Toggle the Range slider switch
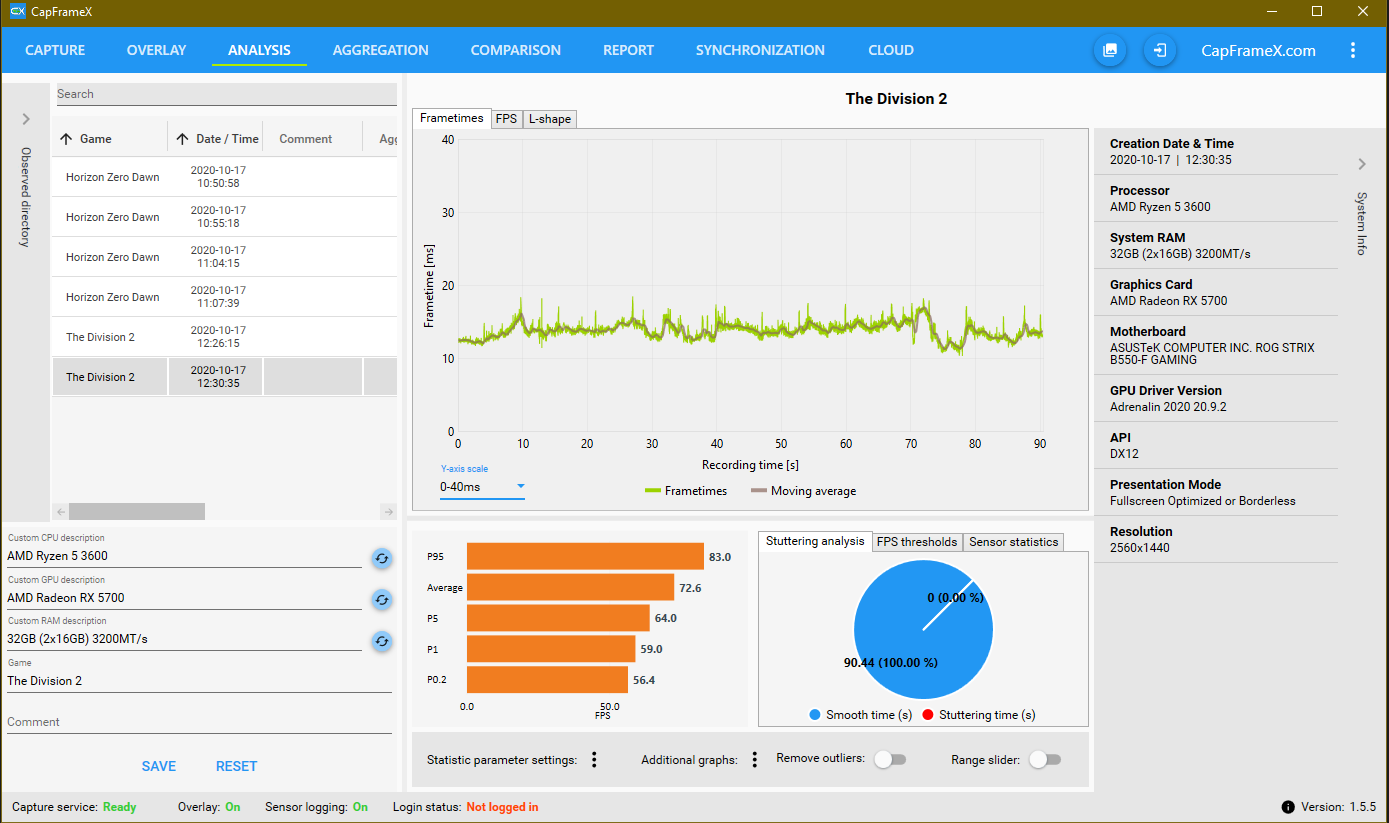 pos(1044,759)
